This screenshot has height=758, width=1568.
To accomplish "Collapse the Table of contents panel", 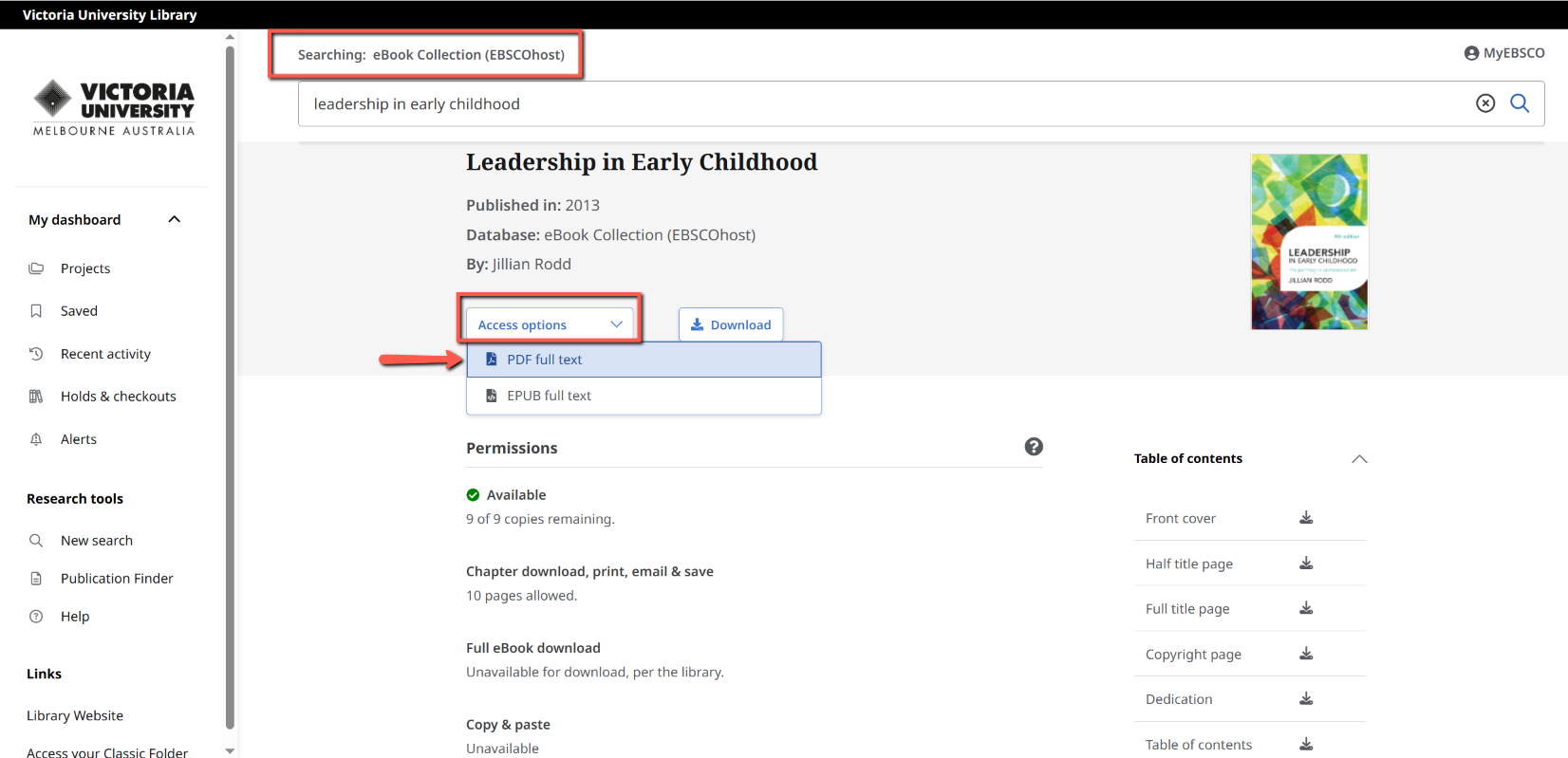I will pos(1359,459).
